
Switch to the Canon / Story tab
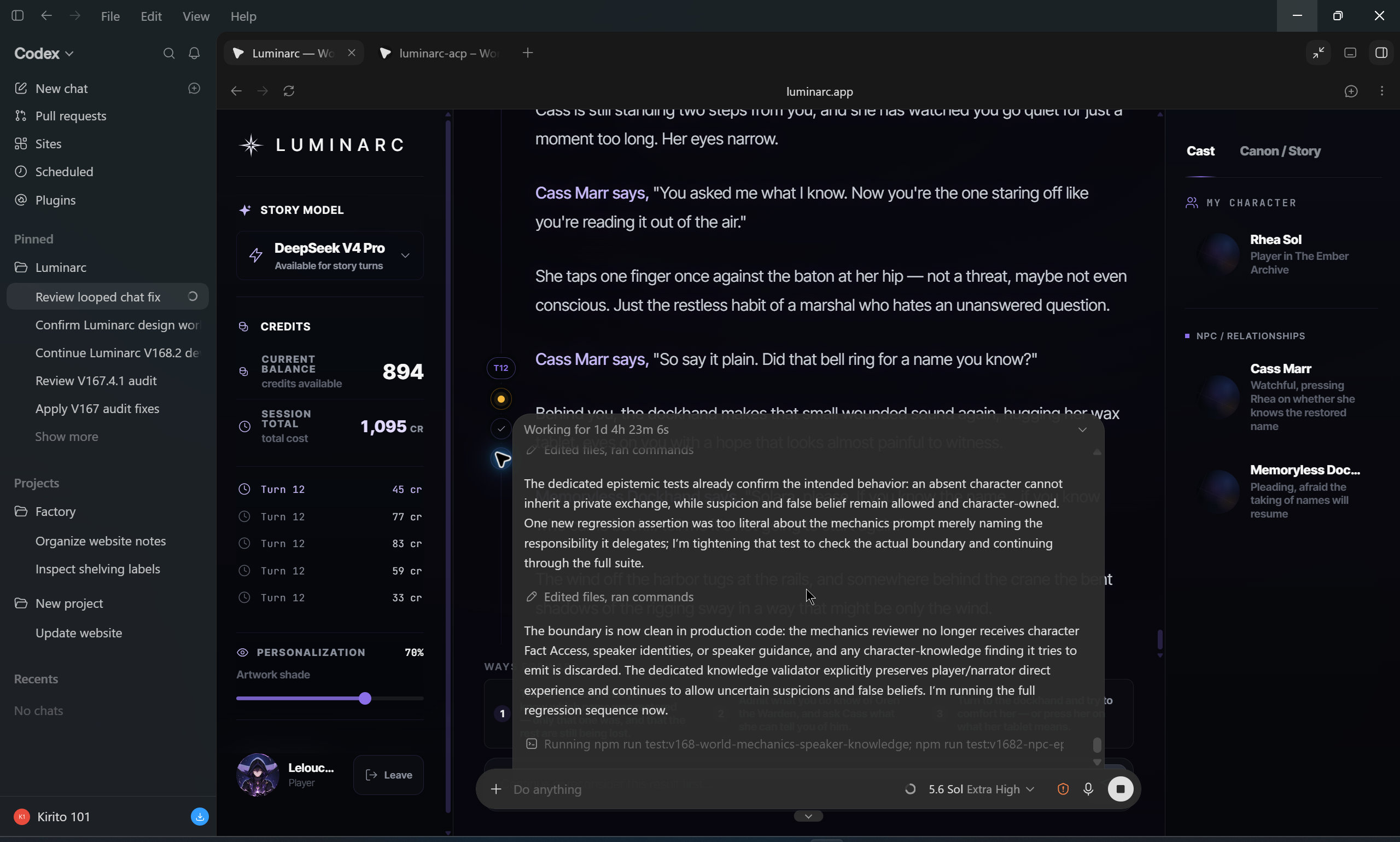coord(1280,151)
